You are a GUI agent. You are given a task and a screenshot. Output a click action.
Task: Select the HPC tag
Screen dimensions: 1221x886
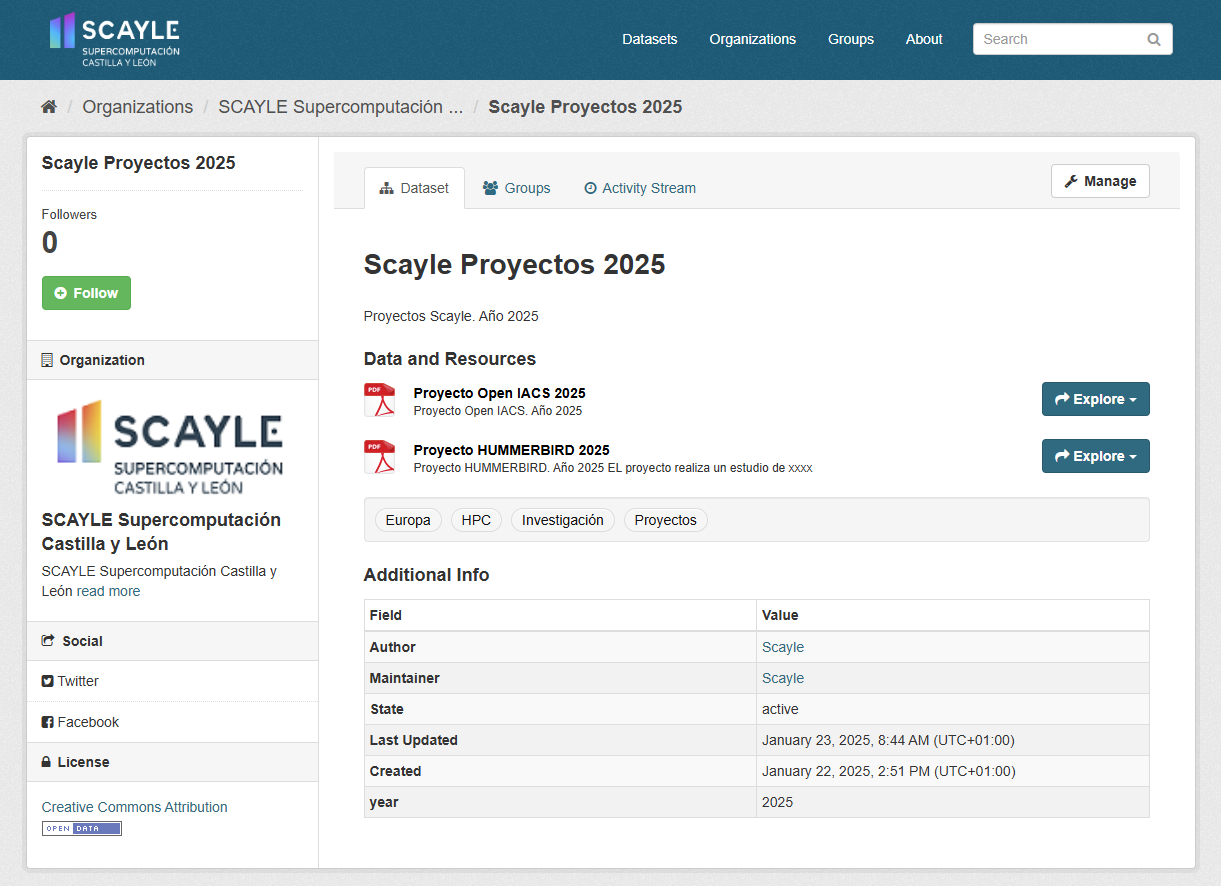476,520
